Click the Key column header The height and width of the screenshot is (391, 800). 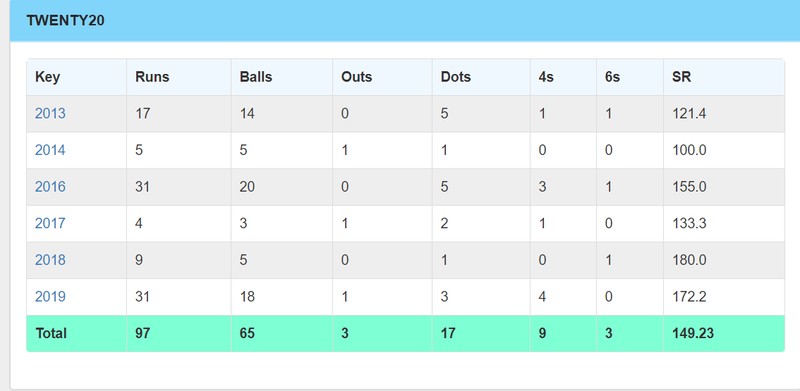47,77
